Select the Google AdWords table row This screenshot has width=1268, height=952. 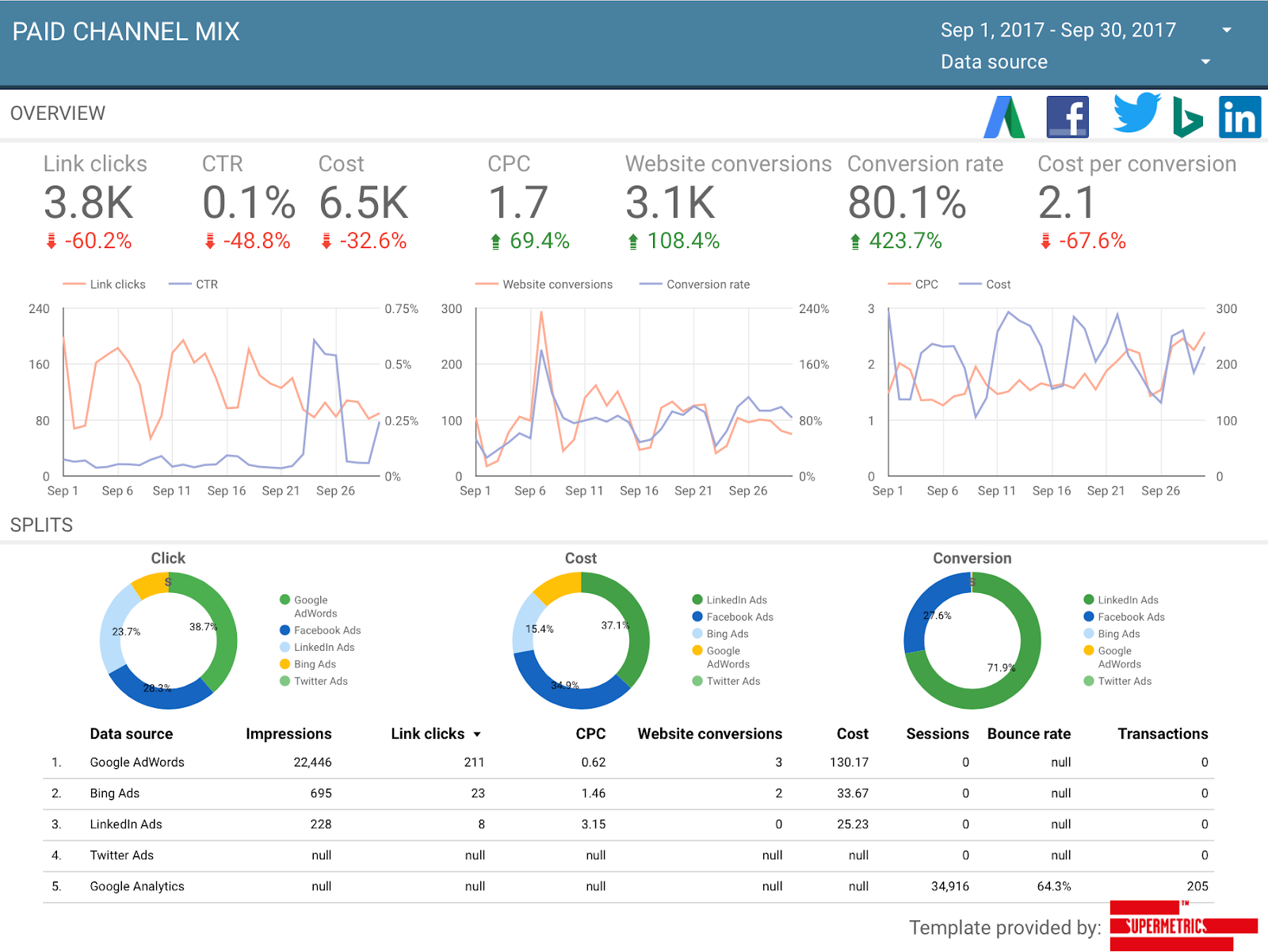tap(137, 763)
